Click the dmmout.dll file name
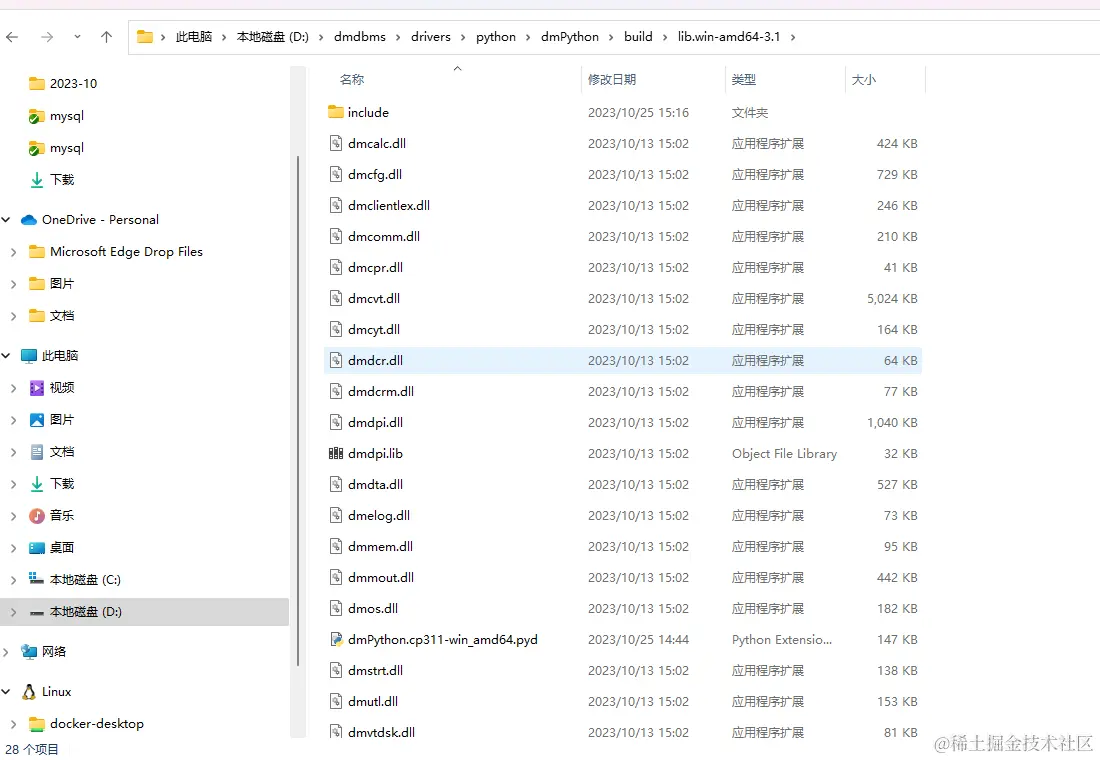Screen dimensions: 1100x760 click(381, 578)
